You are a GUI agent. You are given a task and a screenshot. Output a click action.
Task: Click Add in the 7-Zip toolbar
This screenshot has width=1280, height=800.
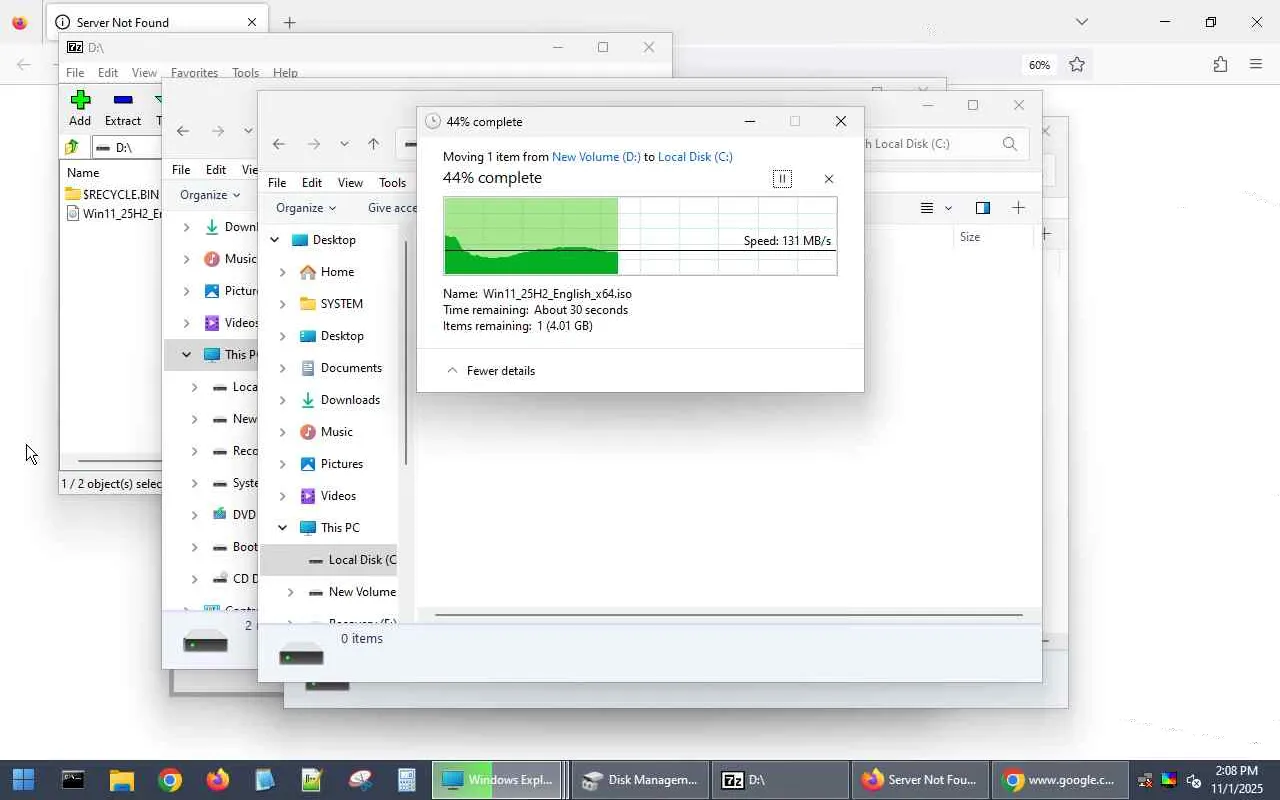coord(80,108)
